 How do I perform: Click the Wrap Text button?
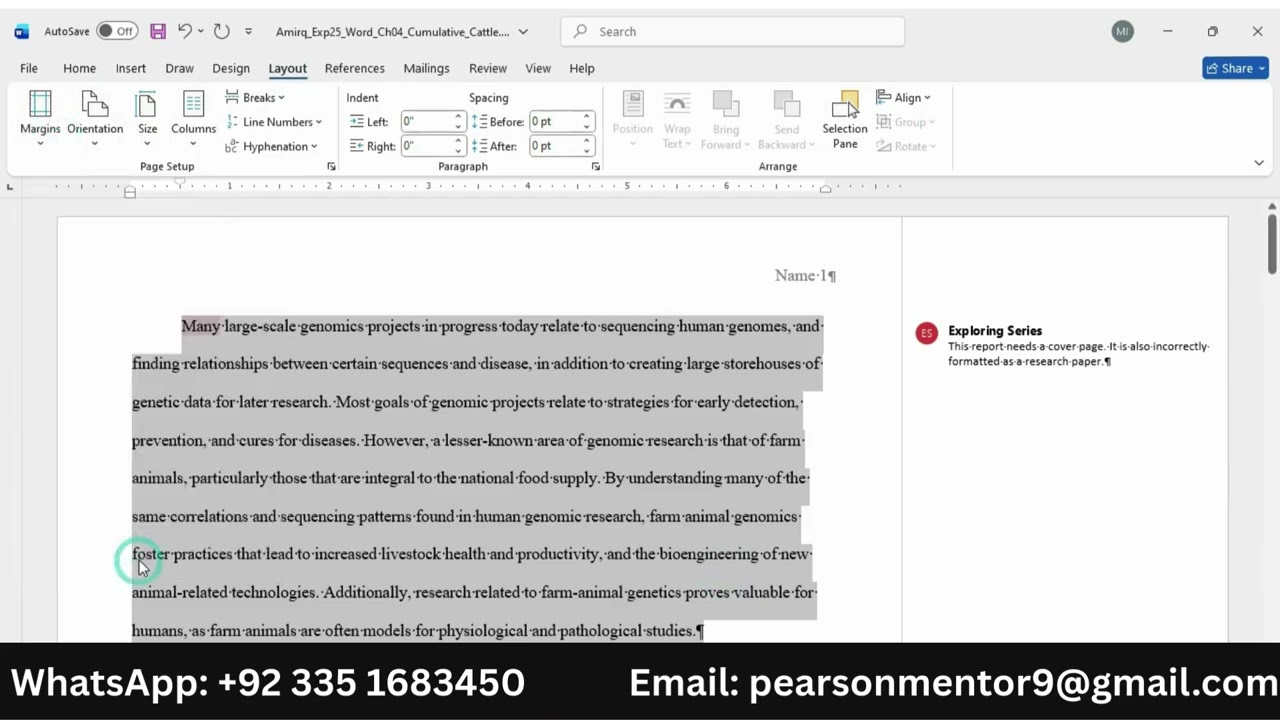tap(677, 119)
